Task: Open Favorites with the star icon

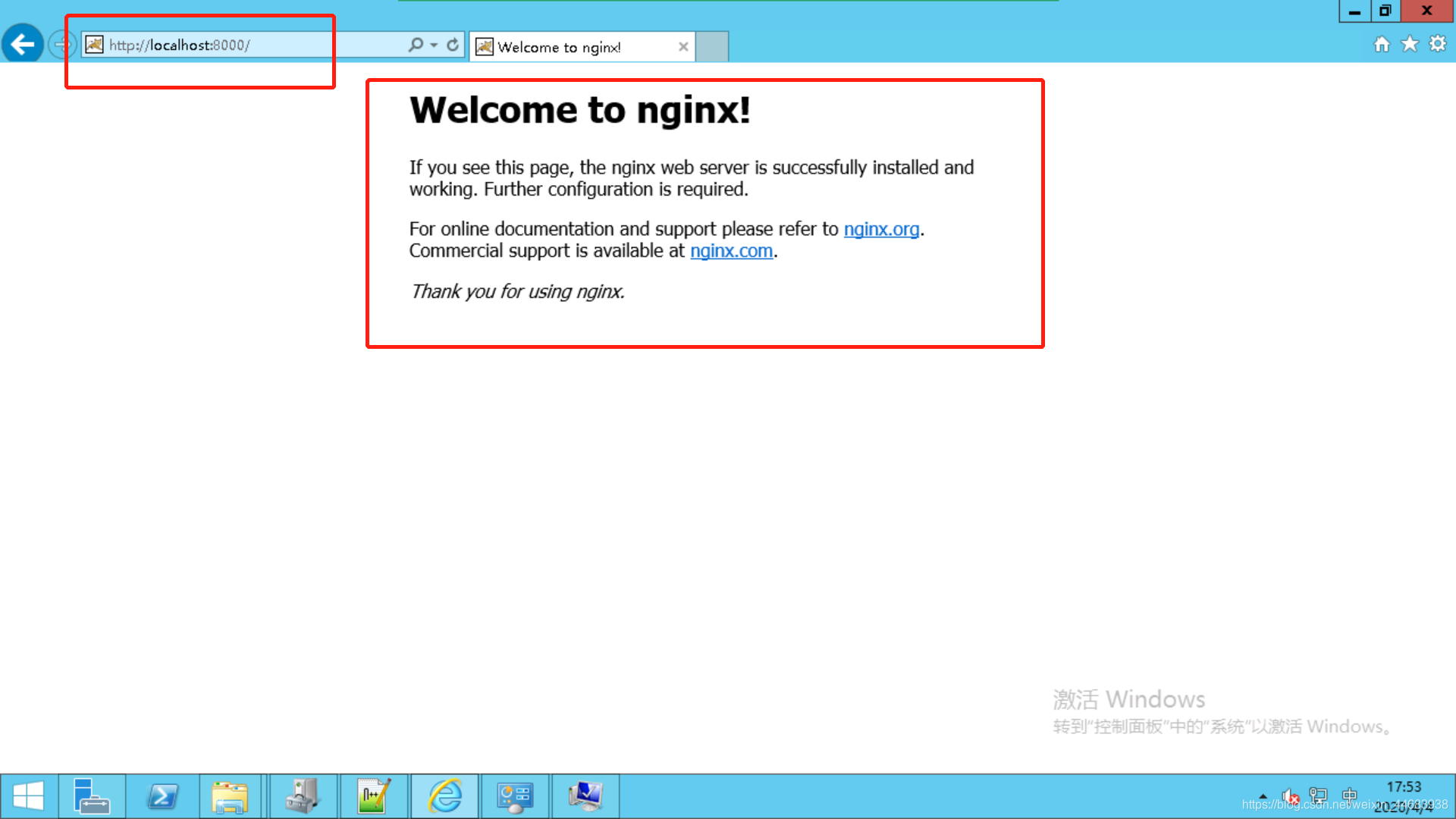Action: click(1410, 44)
